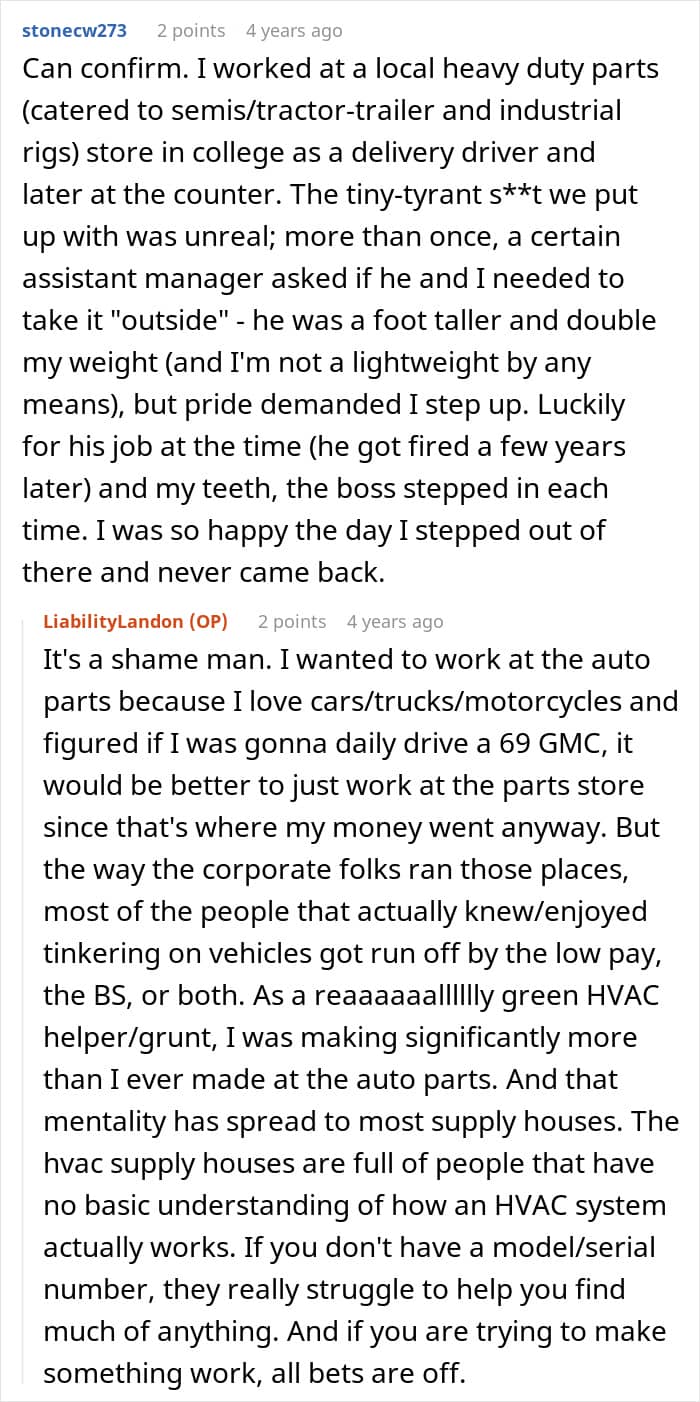Click the points count beside LiabilityLandon
700x1402 pixels.
click(292, 621)
